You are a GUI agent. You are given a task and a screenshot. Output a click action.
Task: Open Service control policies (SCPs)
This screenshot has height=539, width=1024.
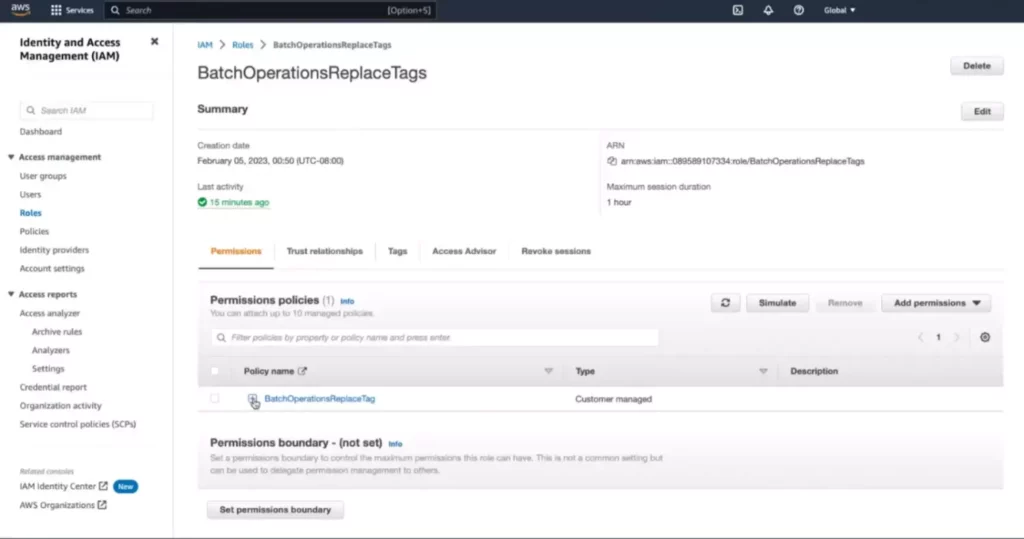point(78,424)
